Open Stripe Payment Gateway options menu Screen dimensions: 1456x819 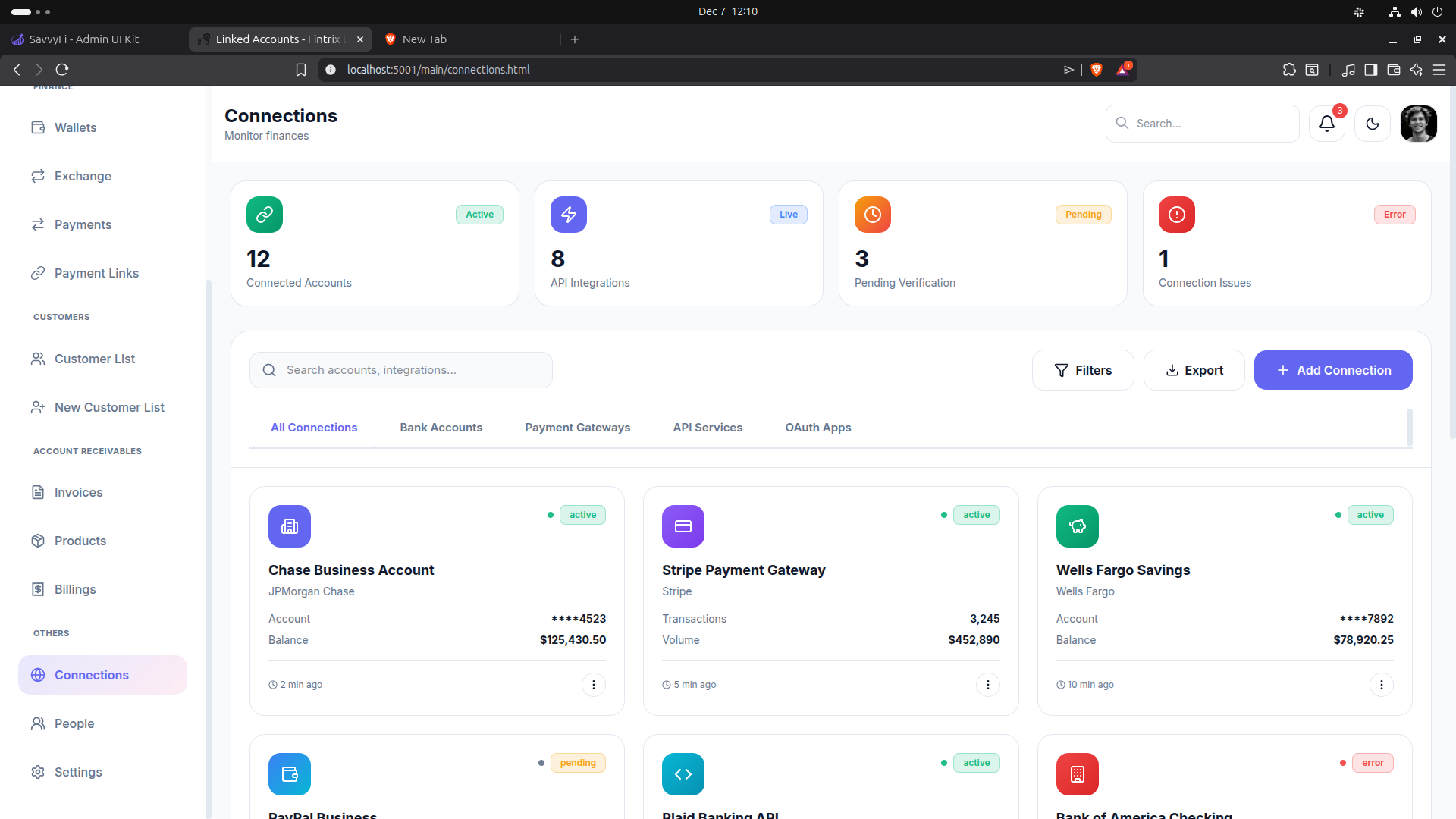pyautogui.click(x=987, y=685)
